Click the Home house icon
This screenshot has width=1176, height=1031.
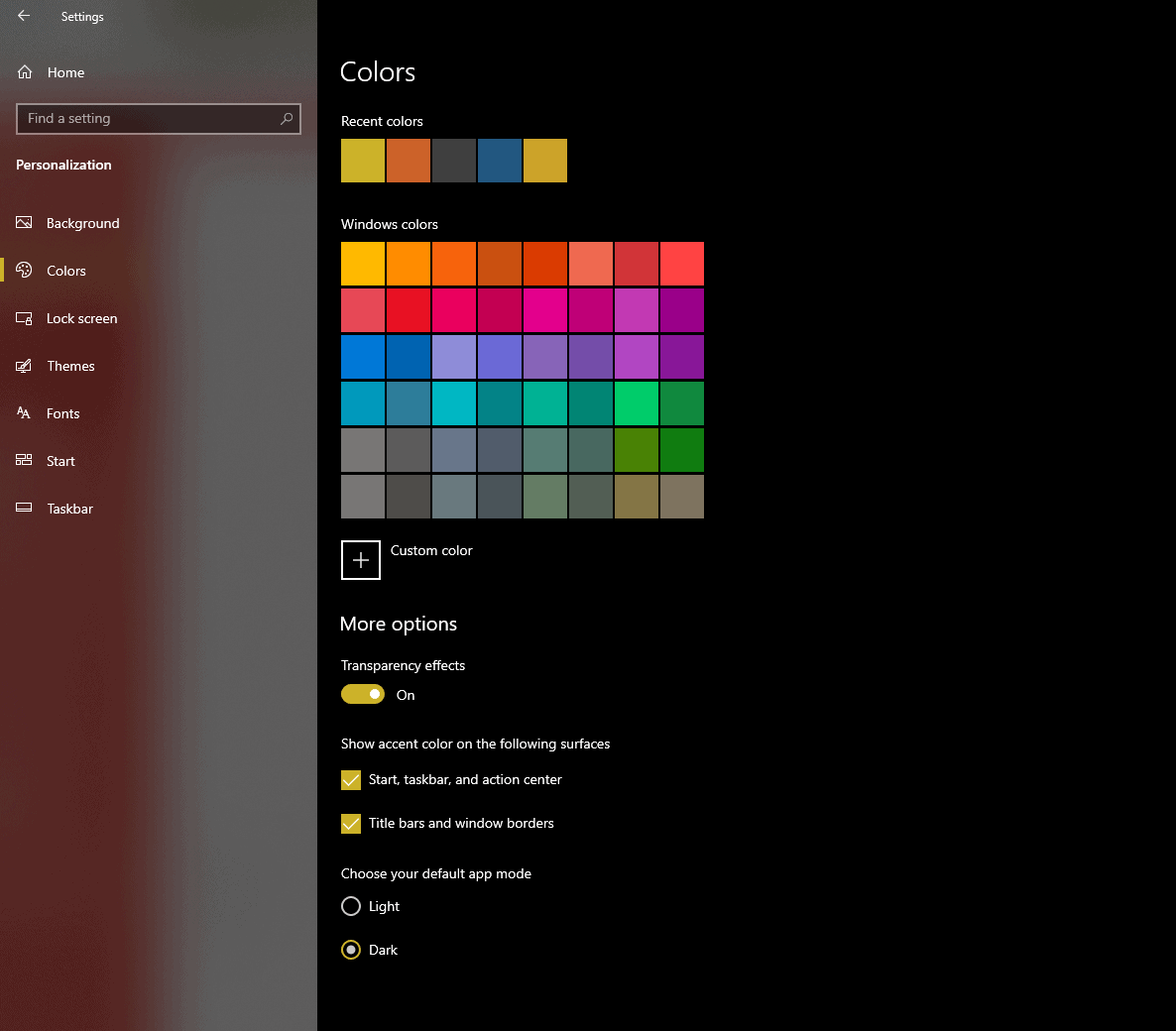(x=25, y=72)
